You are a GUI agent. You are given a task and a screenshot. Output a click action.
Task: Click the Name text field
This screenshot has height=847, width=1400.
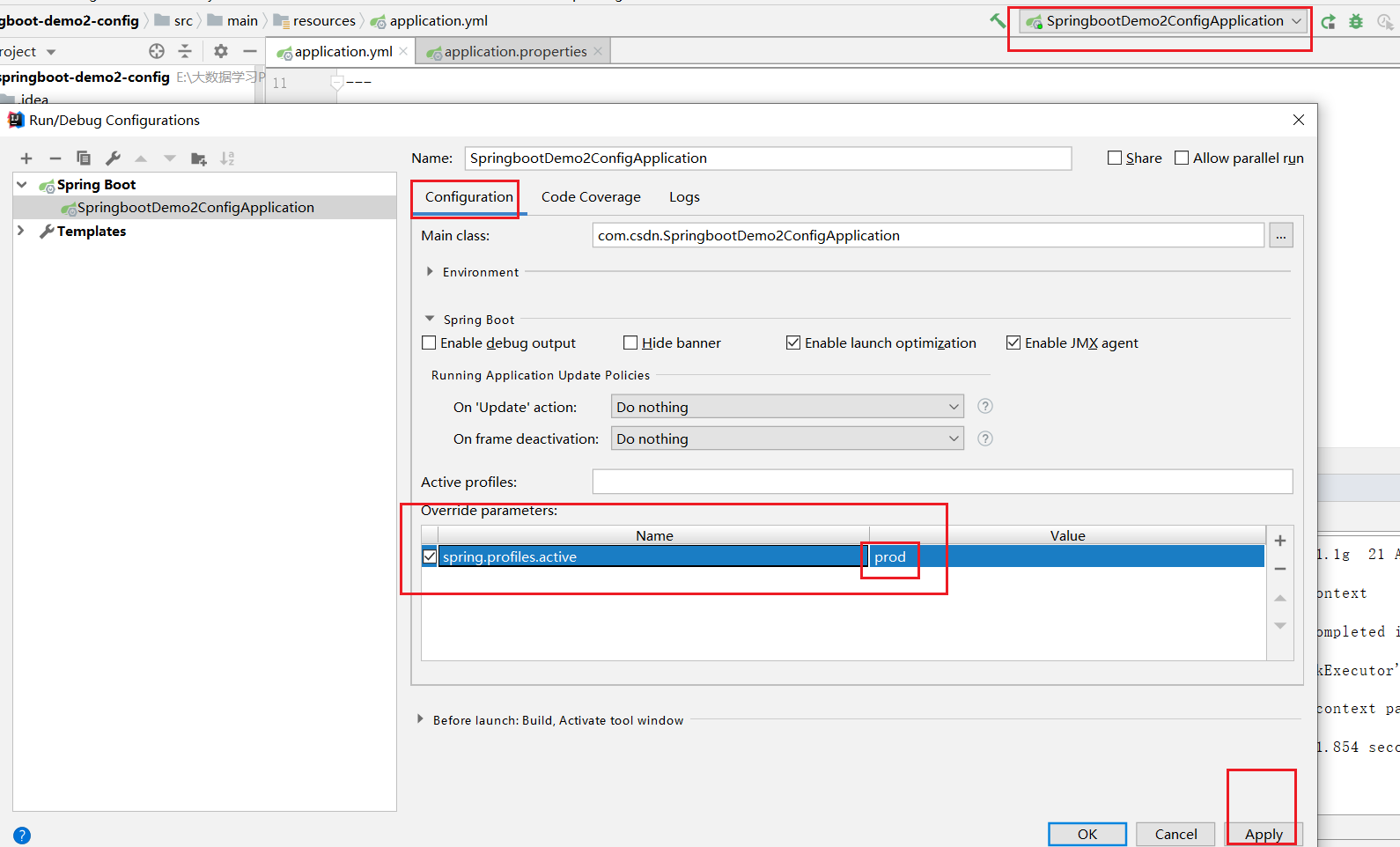[x=768, y=158]
